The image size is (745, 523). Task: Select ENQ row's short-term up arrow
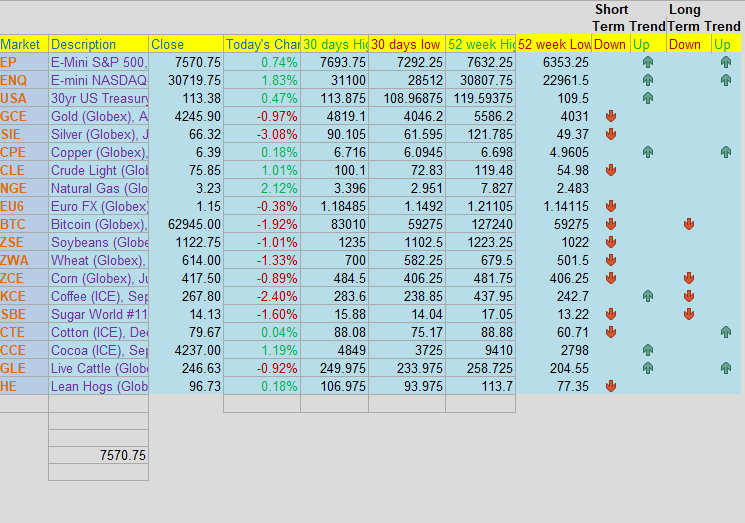click(648, 80)
